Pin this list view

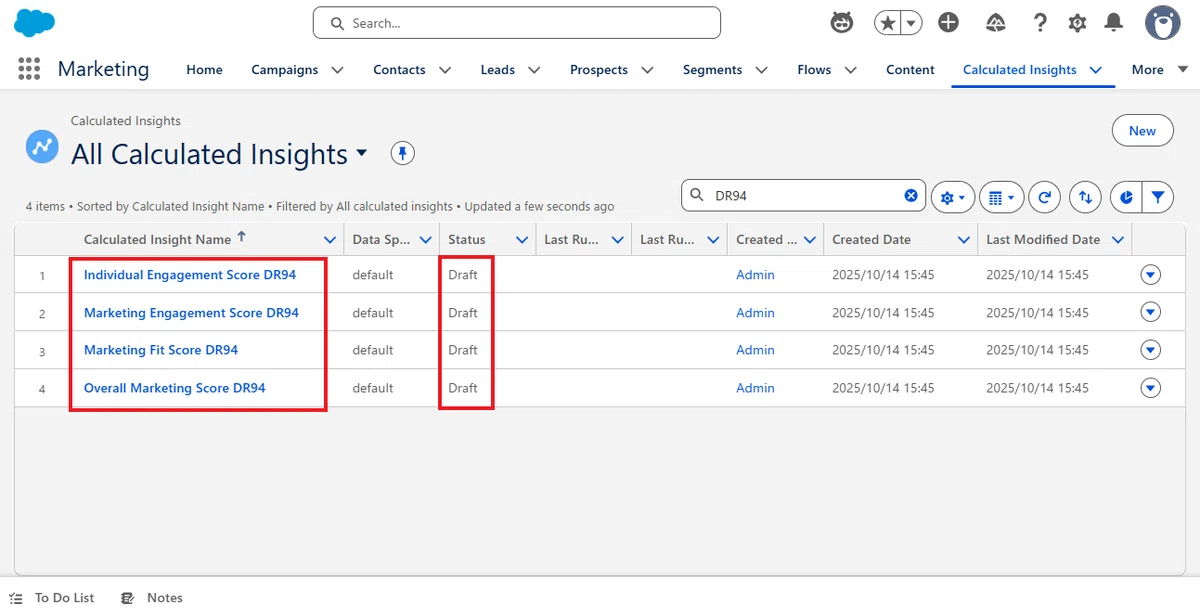[x=402, y=153]
